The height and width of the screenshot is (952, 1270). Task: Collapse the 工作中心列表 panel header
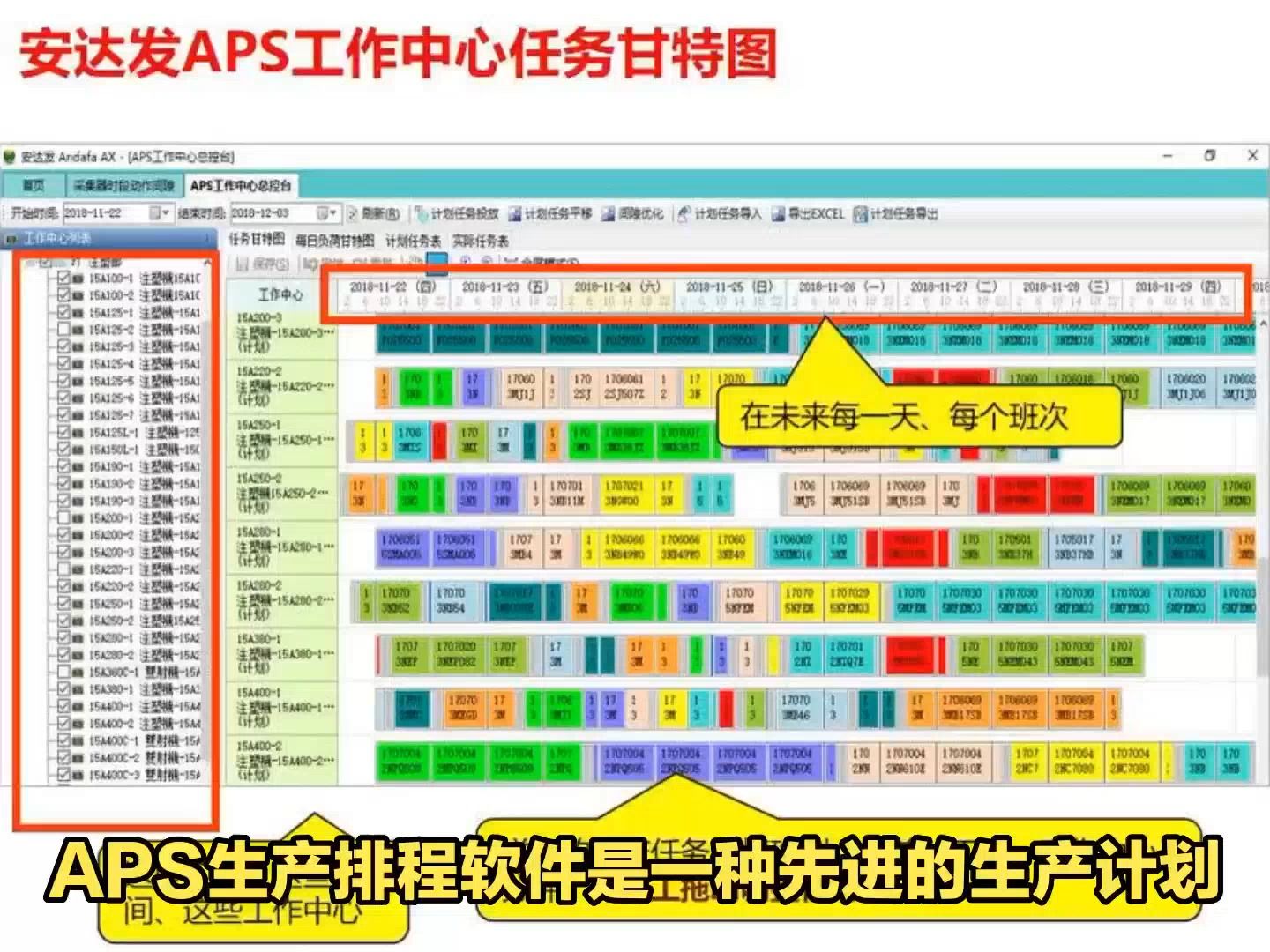(108, 238)
